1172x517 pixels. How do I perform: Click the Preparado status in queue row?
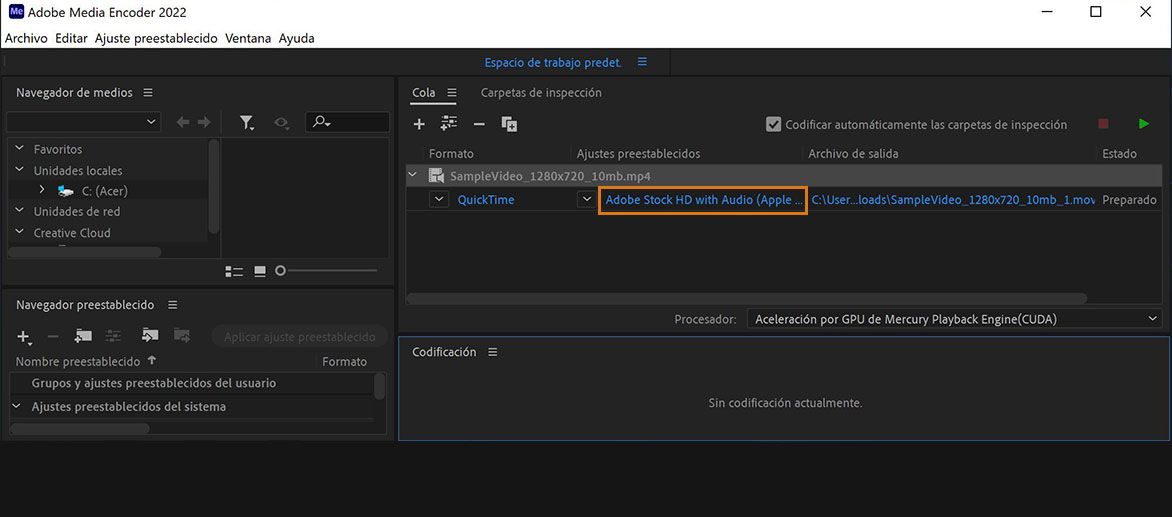pyautogui.click(x=1129, y=199)
